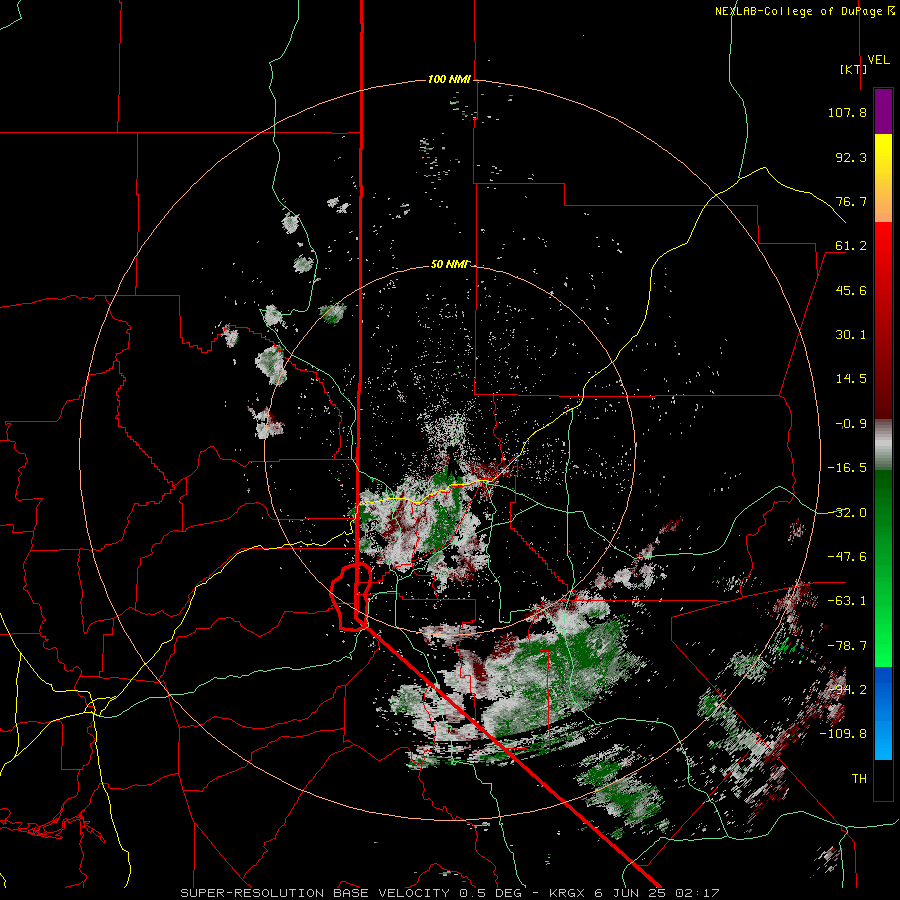Click the TH label in the legend

[859, 779]
